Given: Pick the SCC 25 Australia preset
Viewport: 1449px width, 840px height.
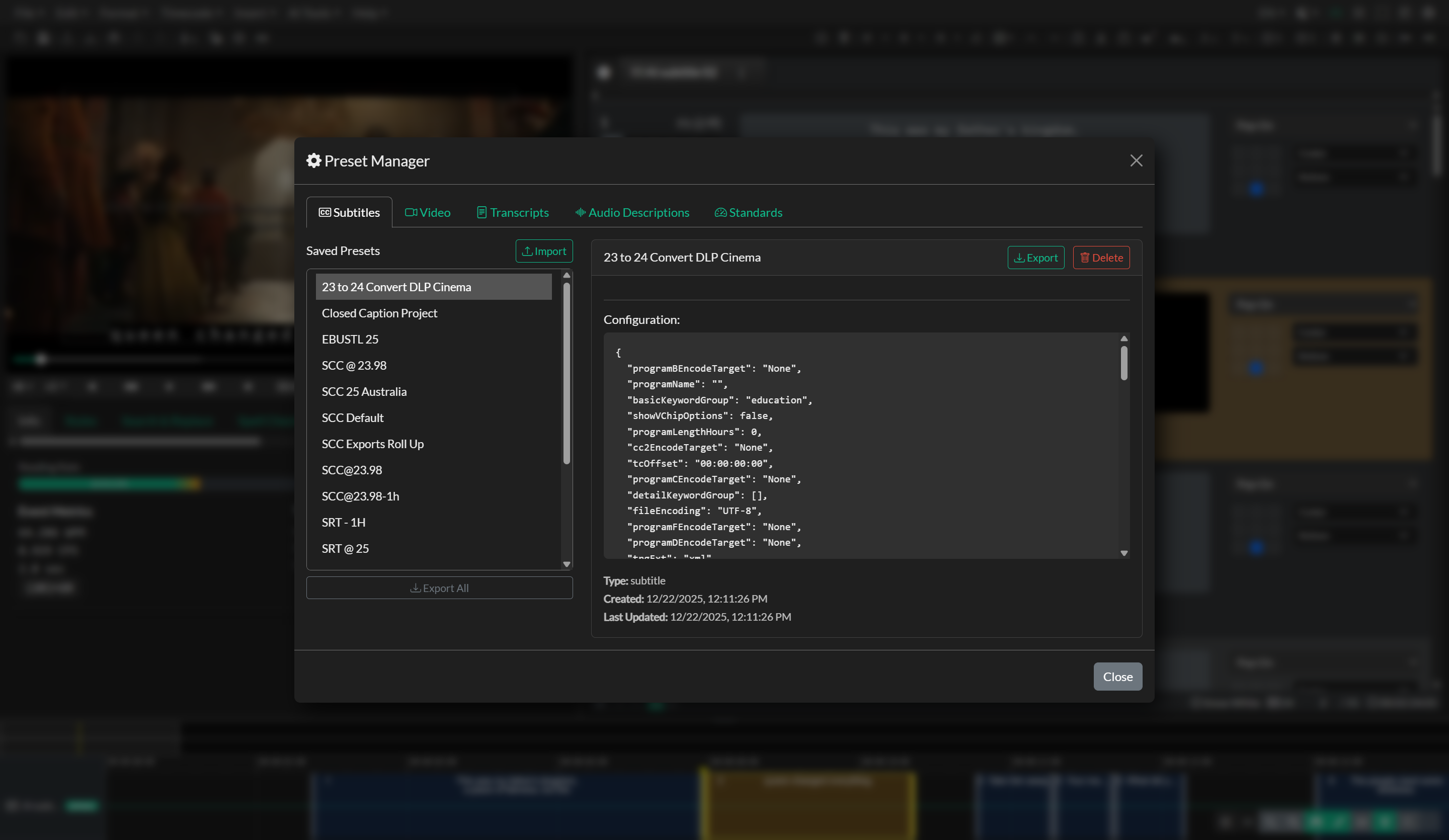Looking at the screenshot, I should tap(434, 391).
